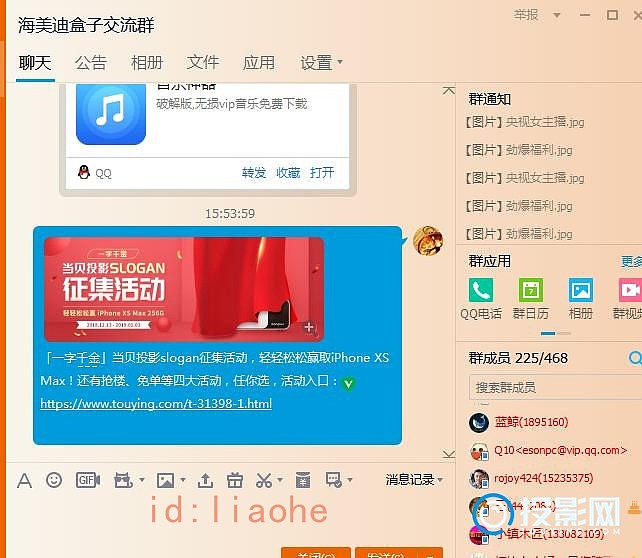Launch QQ电话 group app
This screenshot has width=642, height=558.
pos(481,290)
